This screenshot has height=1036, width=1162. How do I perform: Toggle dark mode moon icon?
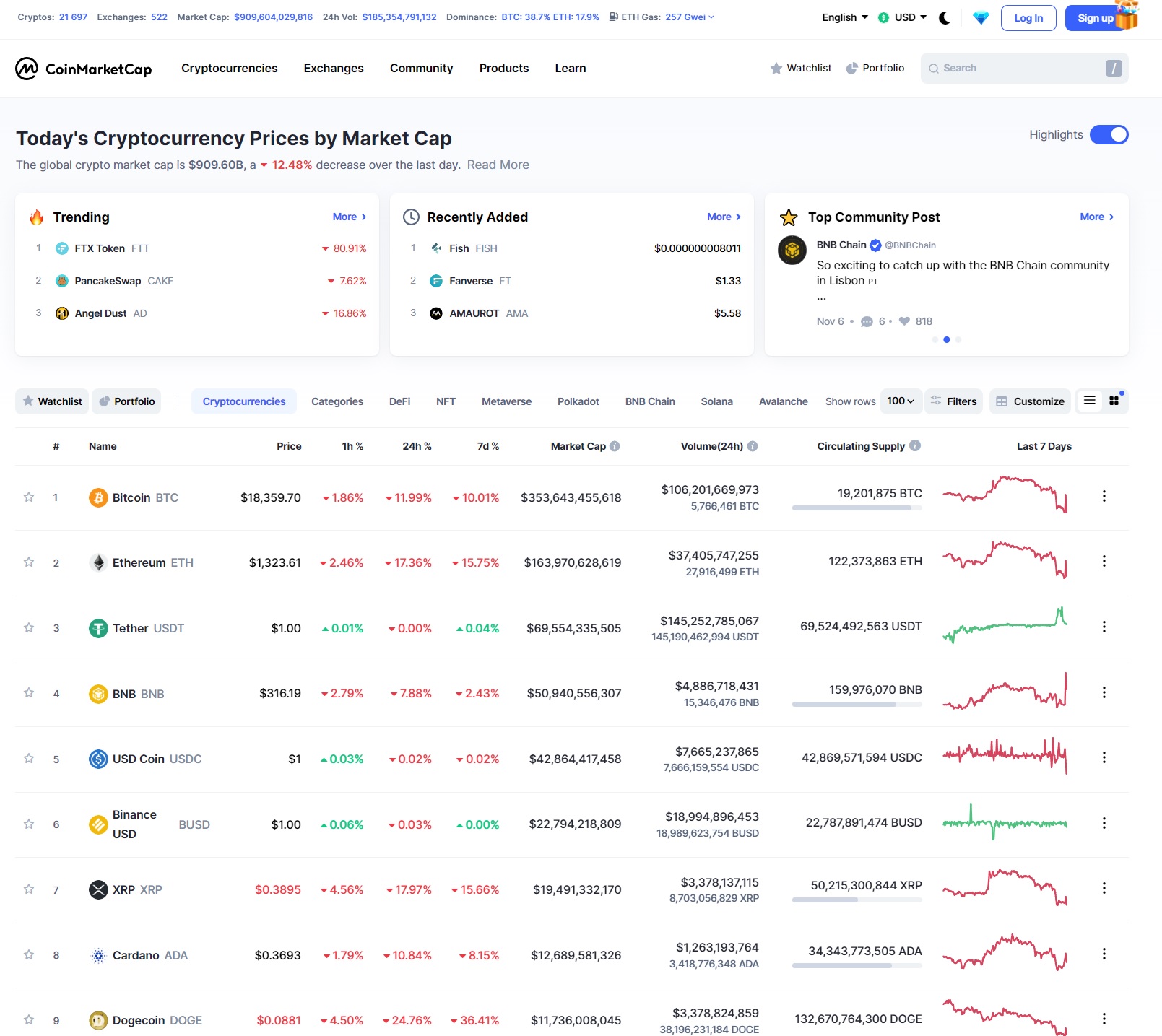pyautogui.click(x=945, y=18)
